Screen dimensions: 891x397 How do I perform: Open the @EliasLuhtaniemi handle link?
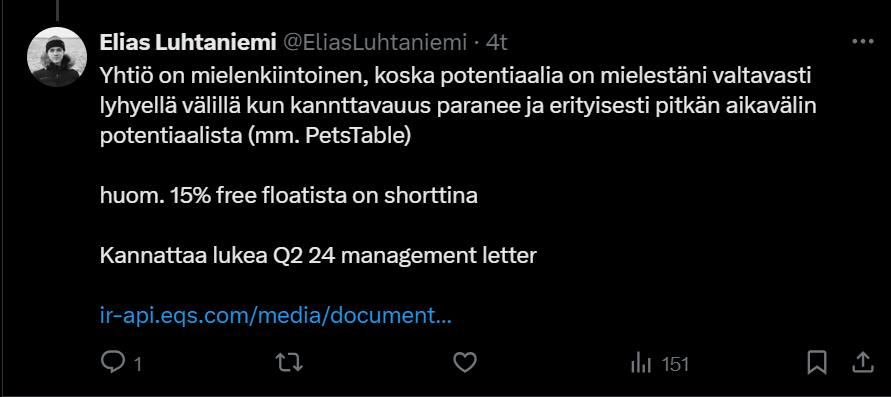click(x=374, y=43)
